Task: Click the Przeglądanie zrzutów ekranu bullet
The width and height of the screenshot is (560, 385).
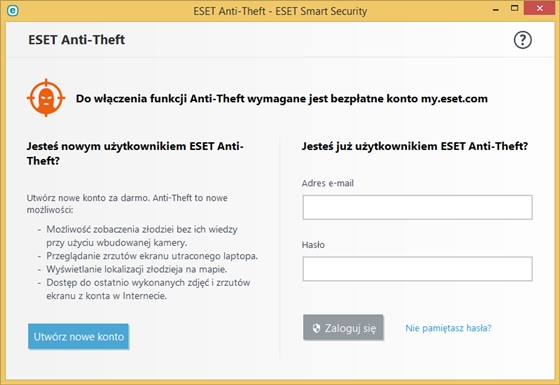Action: (x=152, y=256)
